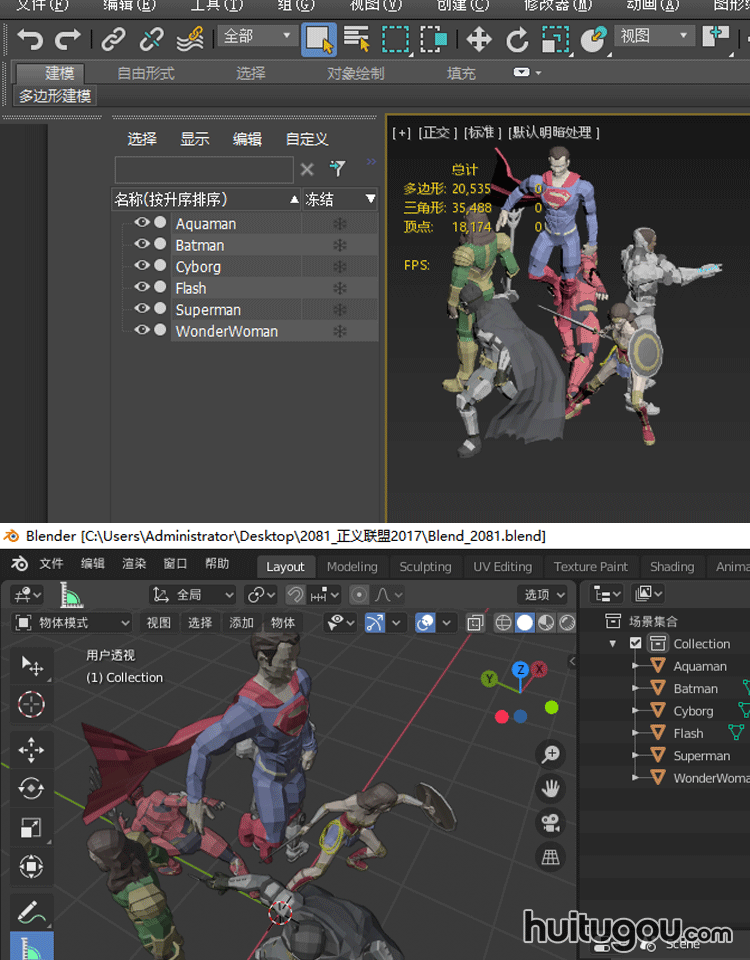The height and width of the screenshot is (960, 750).
Task: Click the Select and Move icon in 3ds Max
Action: click(479, 40)
